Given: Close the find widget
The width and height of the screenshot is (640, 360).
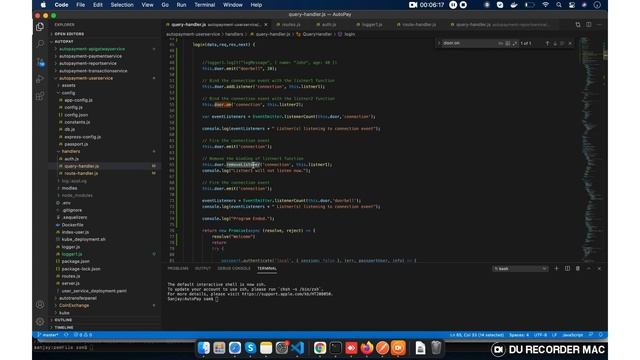Looking at the screenshot, I should pos(570,43).
